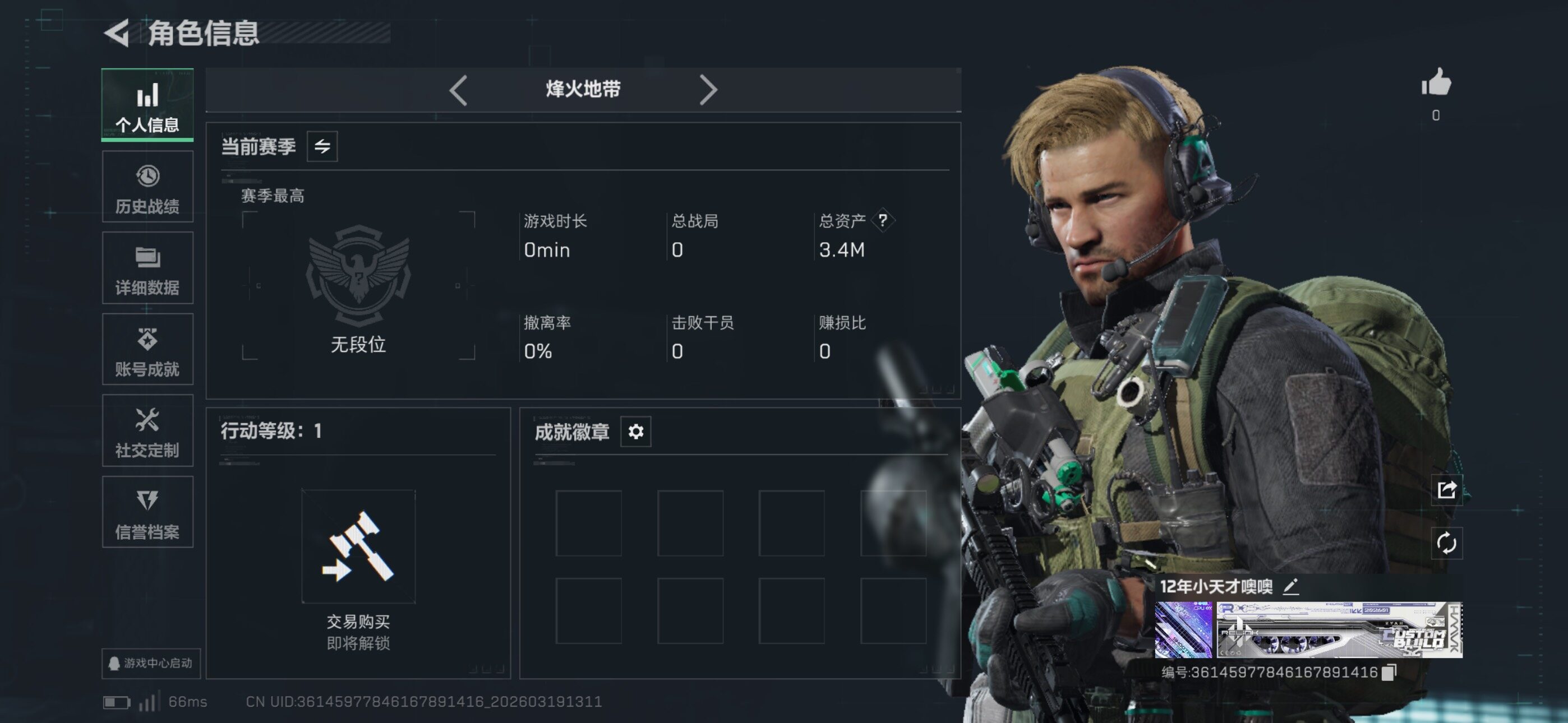This screenshot has height=723, width=1568.
Task: Open the 详细数据 tab
Action: pyautogui.click(x=147, y=268)
